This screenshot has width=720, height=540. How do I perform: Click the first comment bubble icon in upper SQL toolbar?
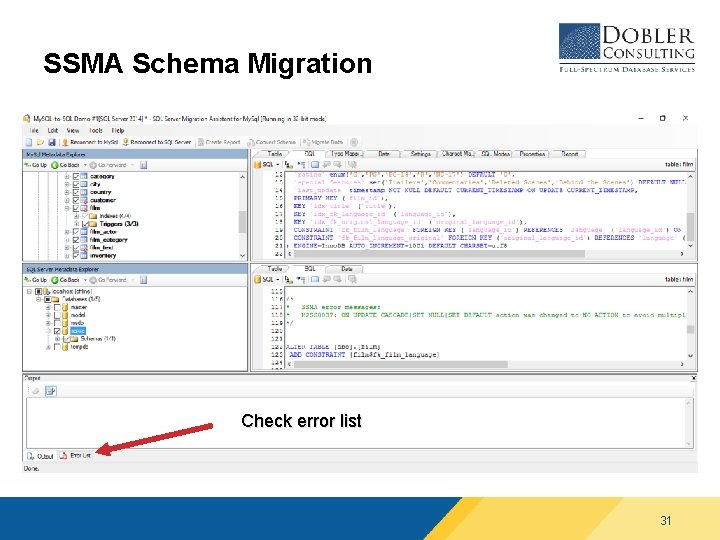(326, 164)
